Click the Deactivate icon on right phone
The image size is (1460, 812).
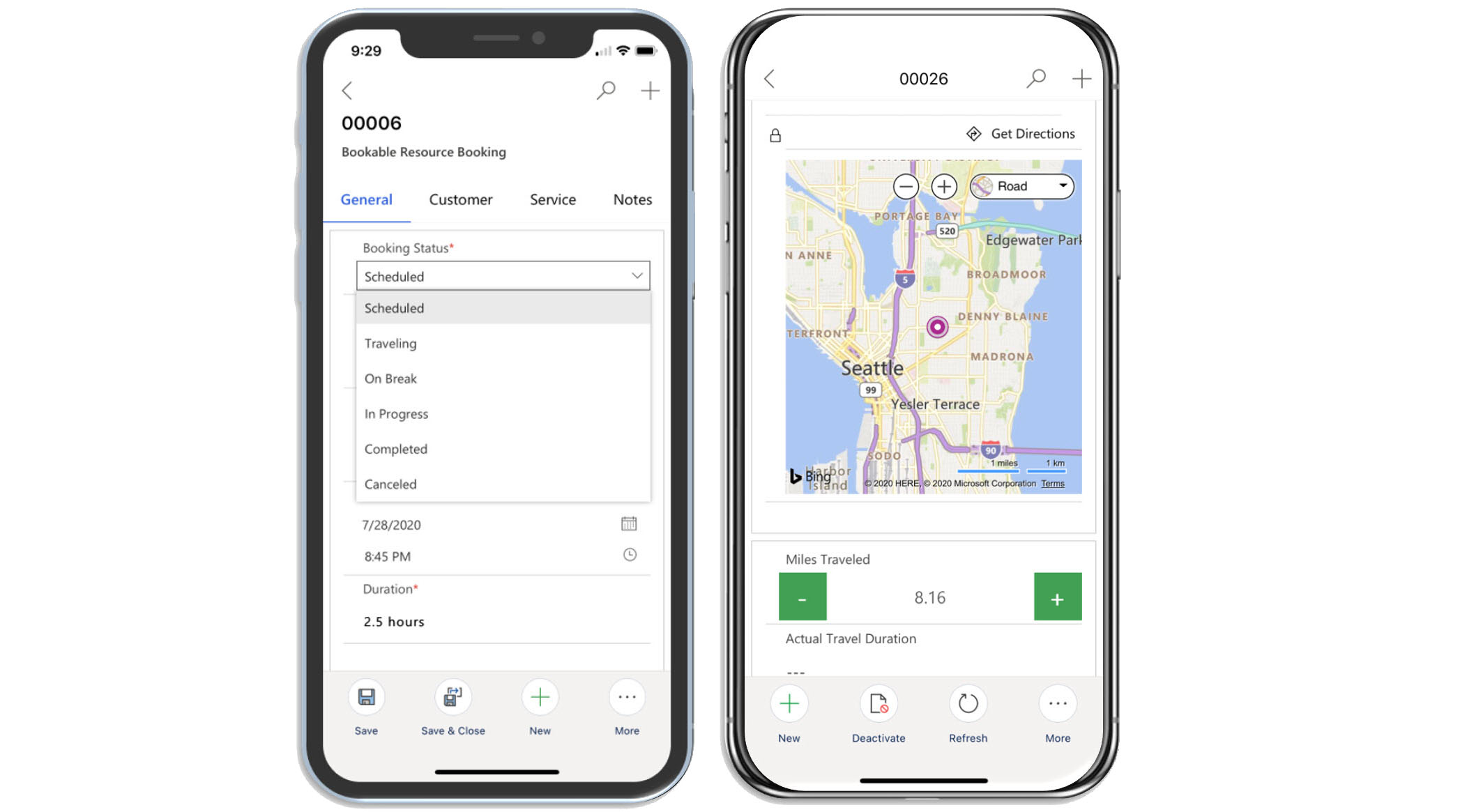[x=877, y=705]
